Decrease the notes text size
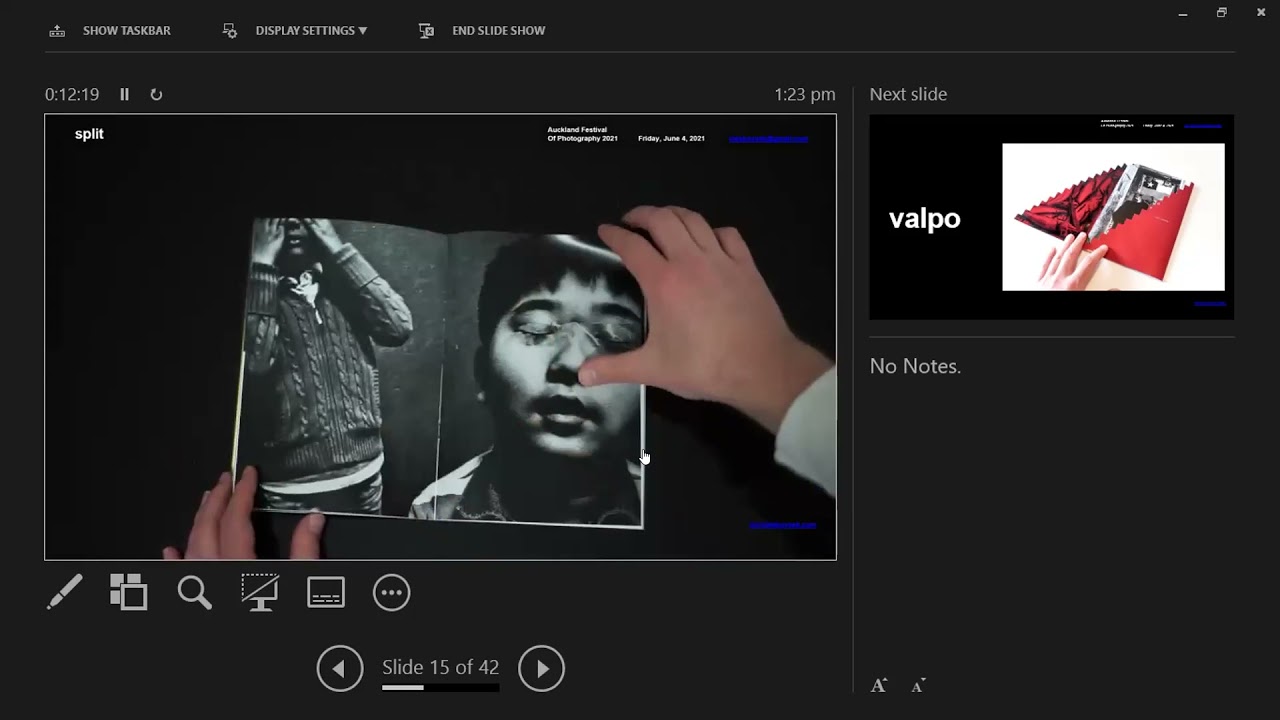 (x=918, y=685)
